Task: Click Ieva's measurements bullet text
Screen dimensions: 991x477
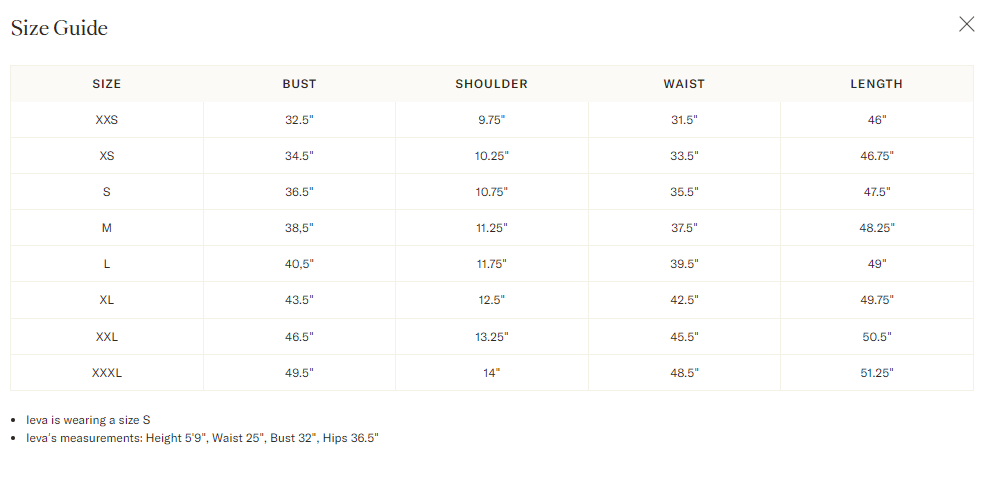Action: pyautogui.click(x=202, y=438)
